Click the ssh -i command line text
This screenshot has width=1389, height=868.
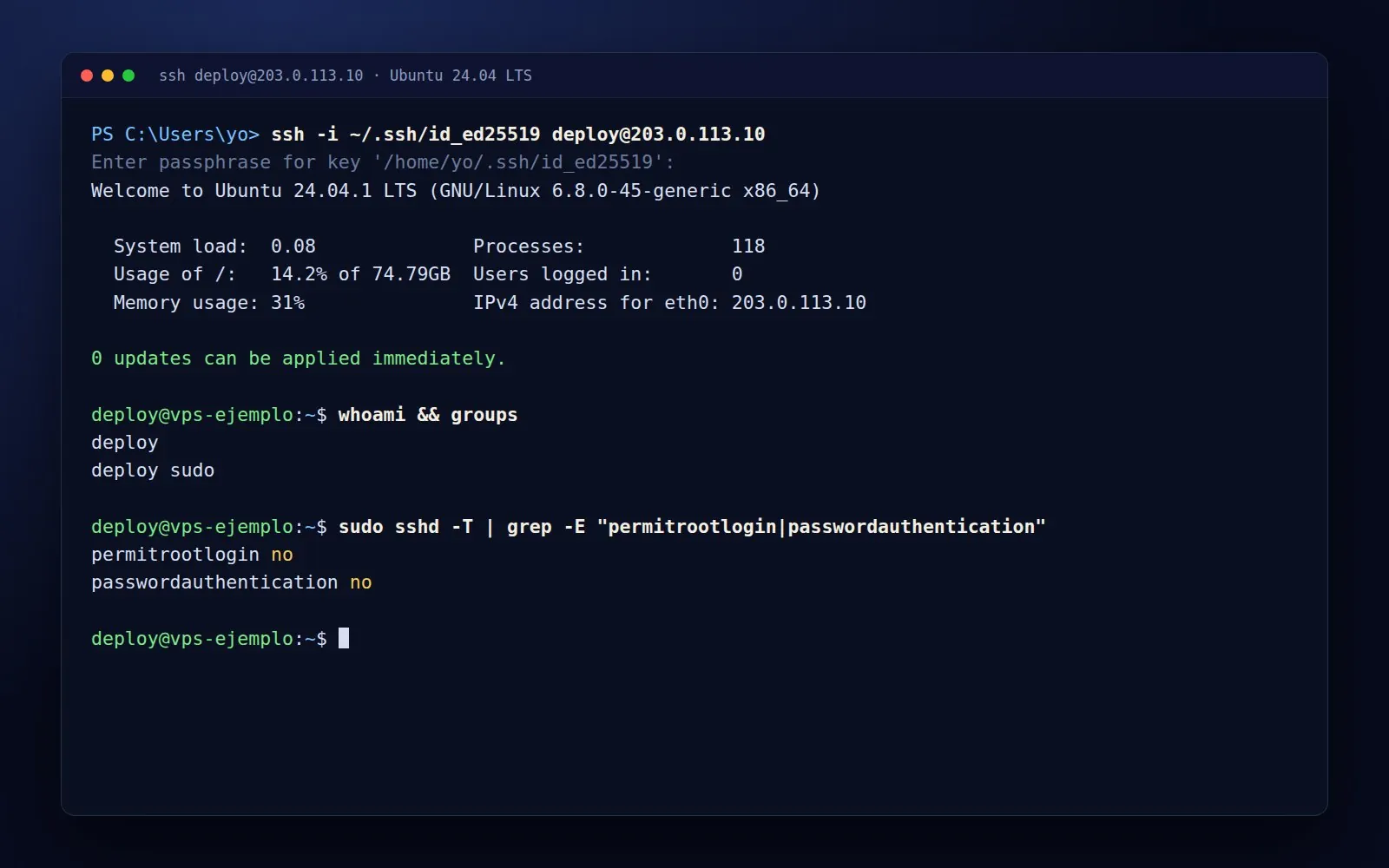[x=518, y=135]
